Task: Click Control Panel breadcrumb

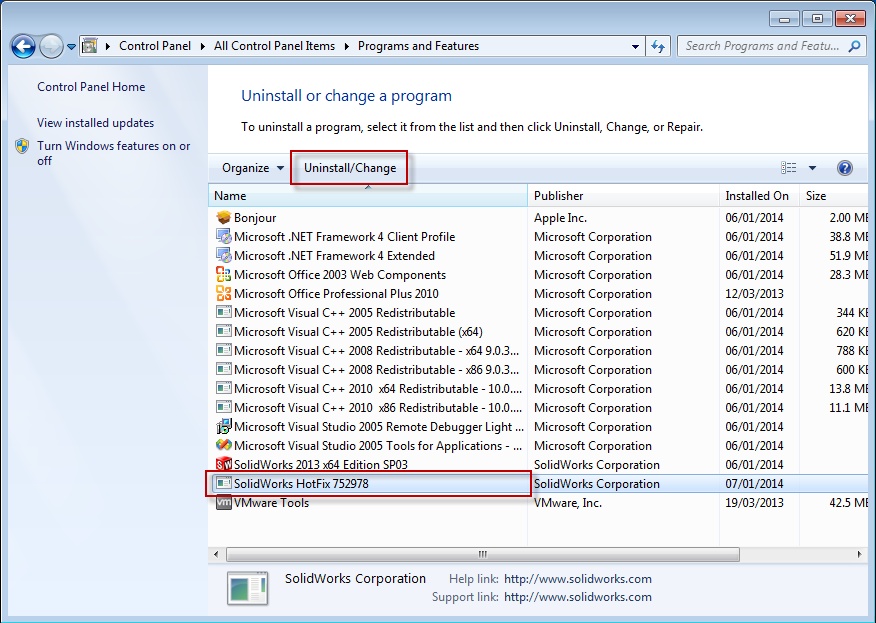Action: [x=155, y=46]
